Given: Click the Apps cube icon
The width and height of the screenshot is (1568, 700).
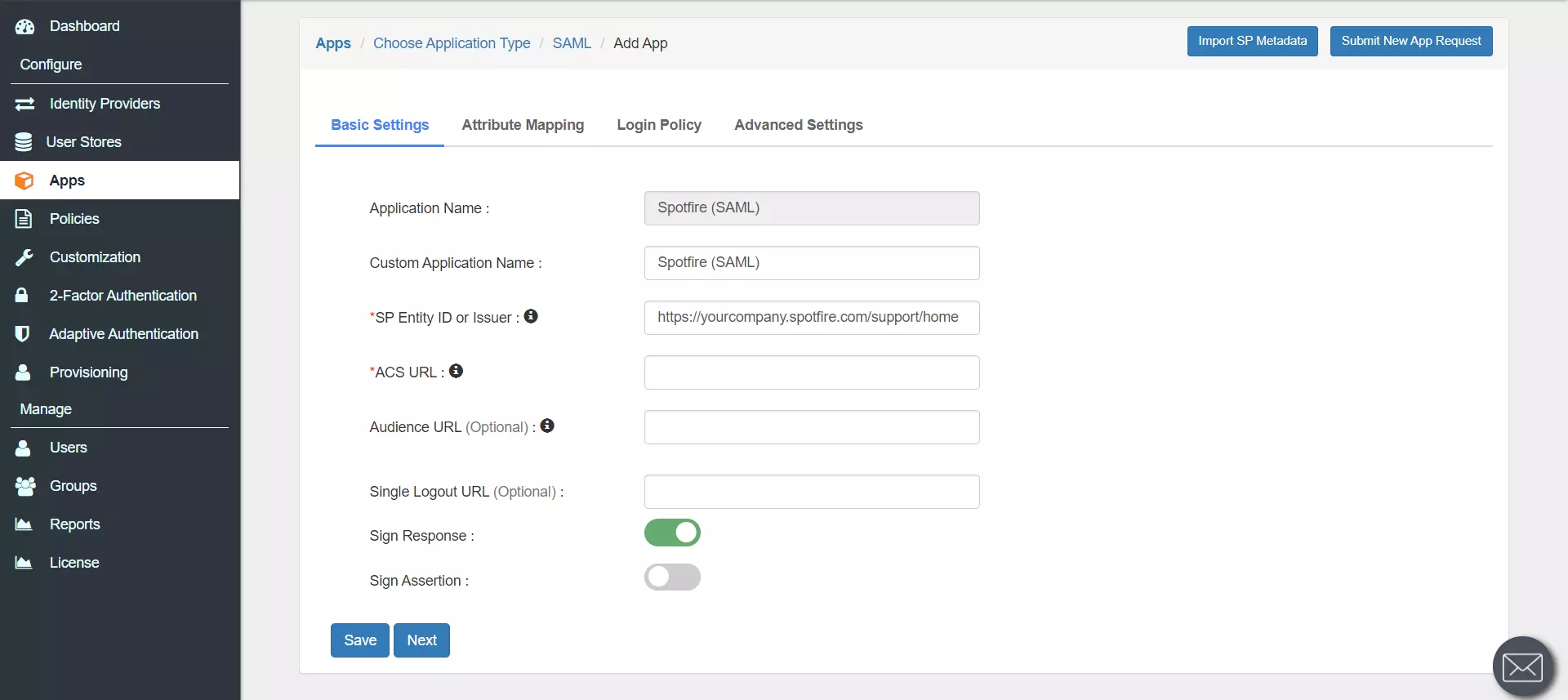Looking at the screenshot, I should click(24, 181).
